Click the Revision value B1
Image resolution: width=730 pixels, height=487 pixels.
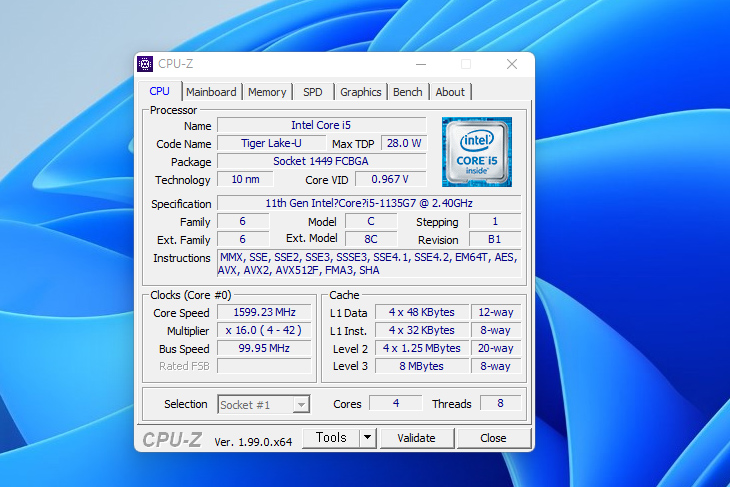pyautogui.click(x=495, y=239)
